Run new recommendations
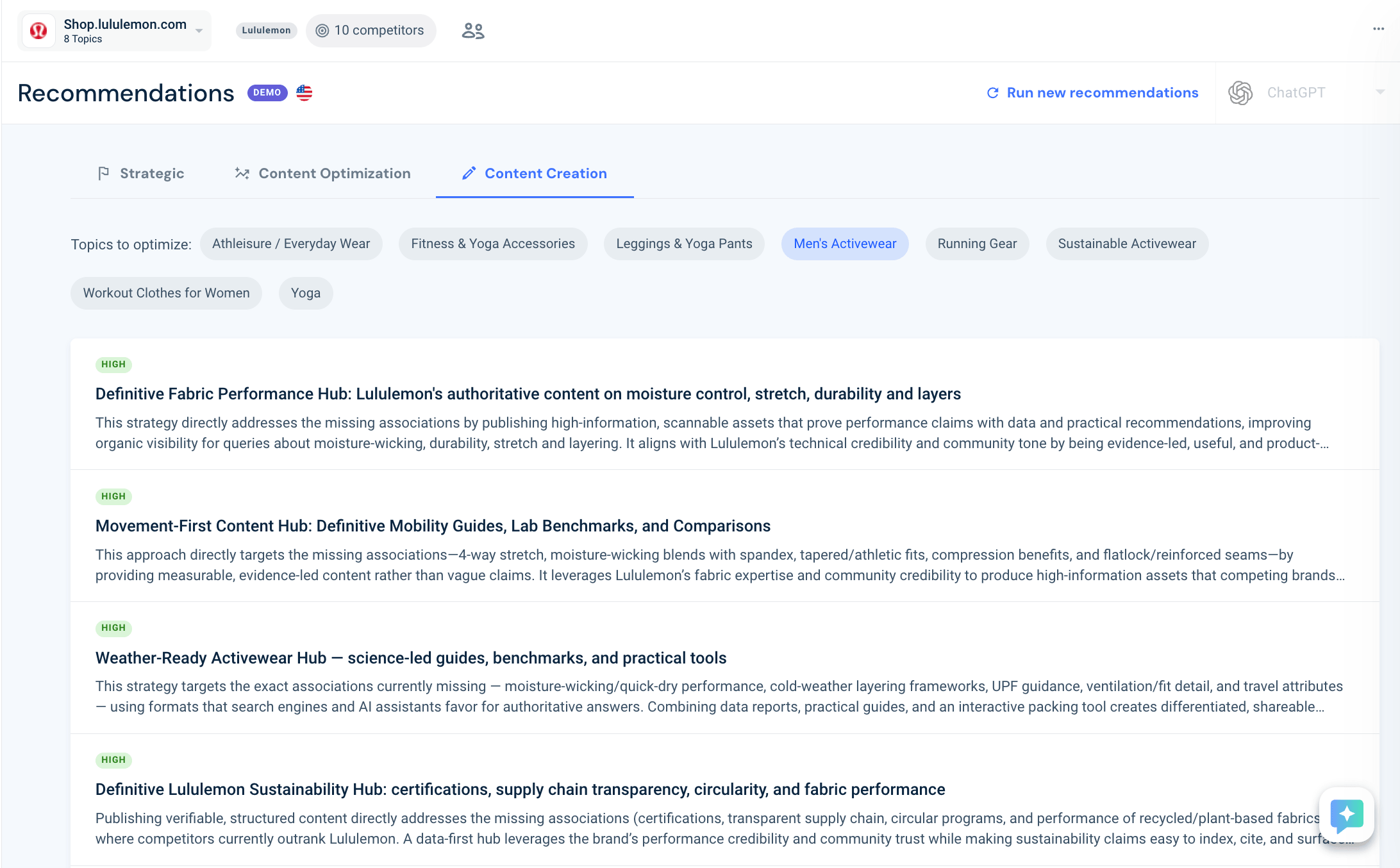The width and height of the screenshot is (1400, 868). (1092, 93)
